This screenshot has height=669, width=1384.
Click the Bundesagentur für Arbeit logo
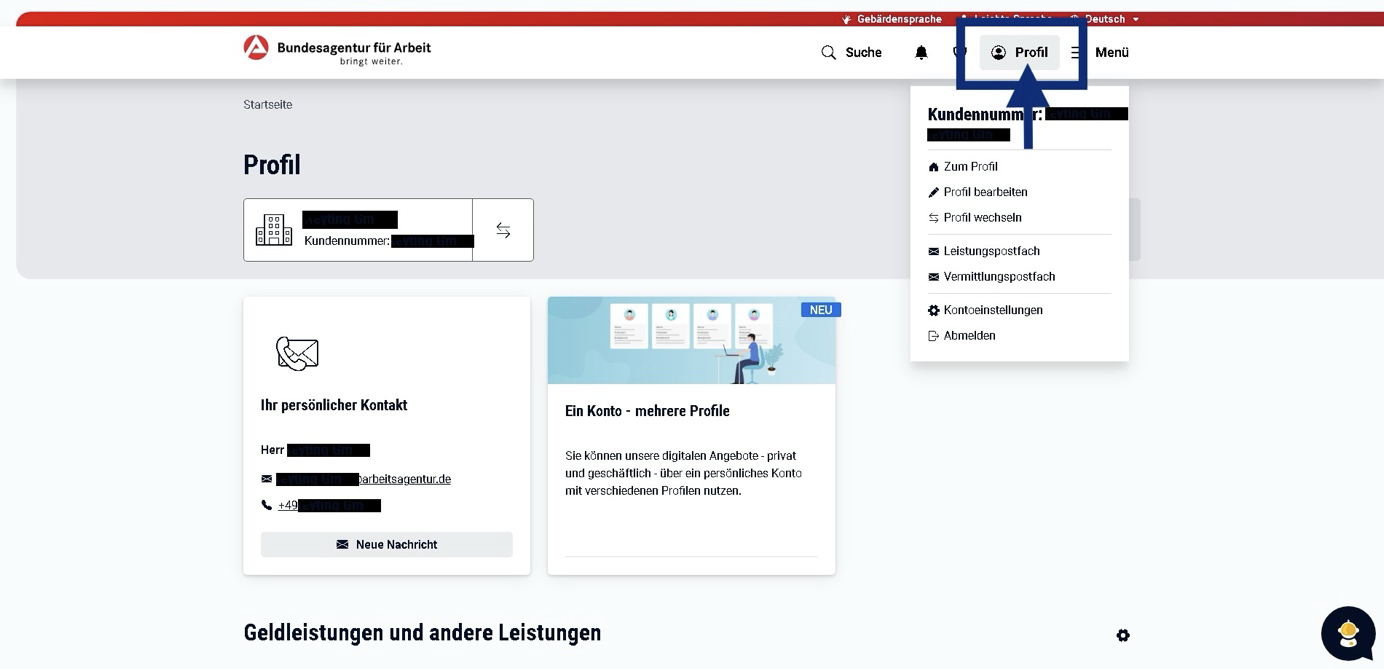click(x=256, y=48)
